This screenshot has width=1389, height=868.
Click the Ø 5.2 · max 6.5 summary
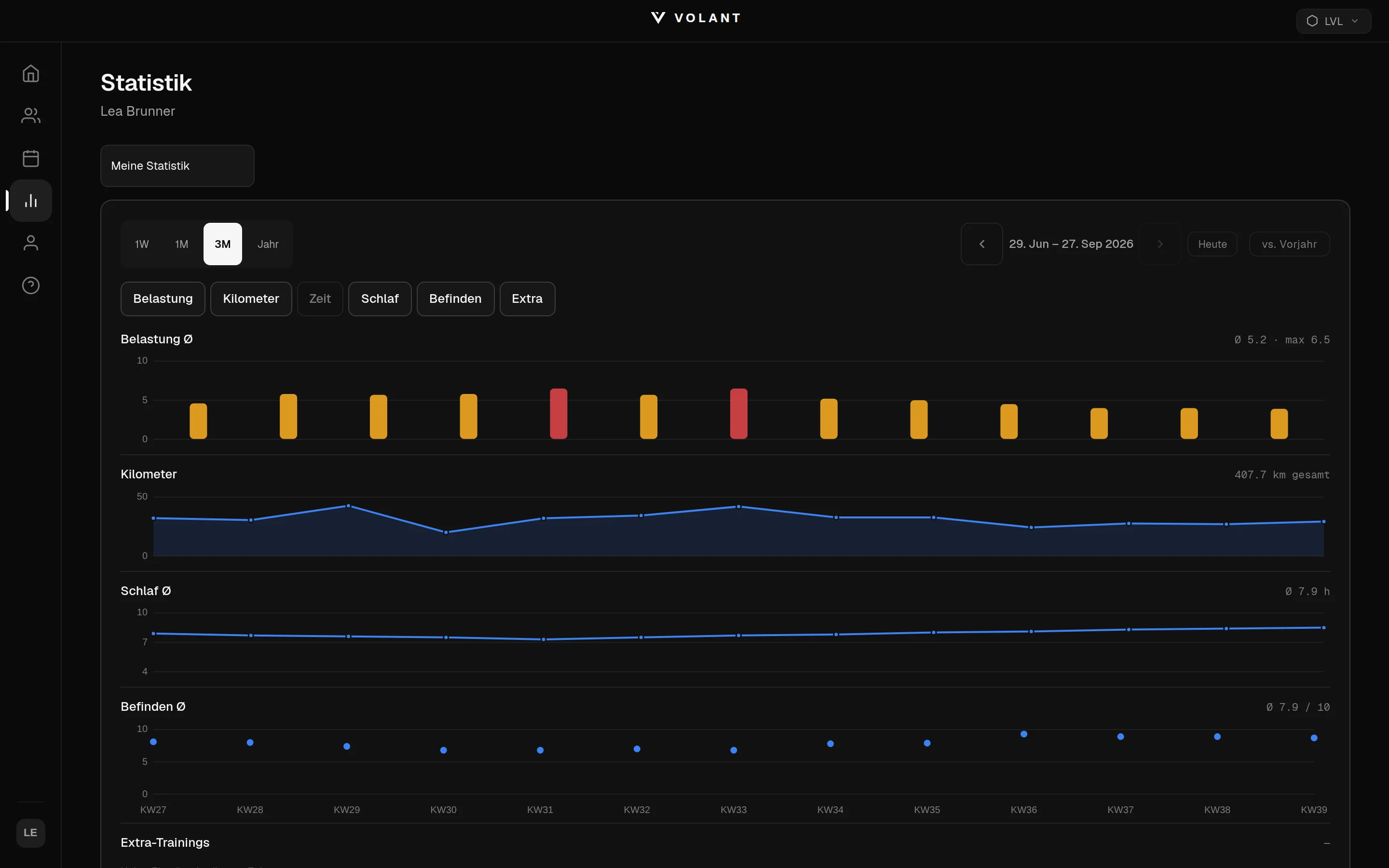coord(1281,340)
